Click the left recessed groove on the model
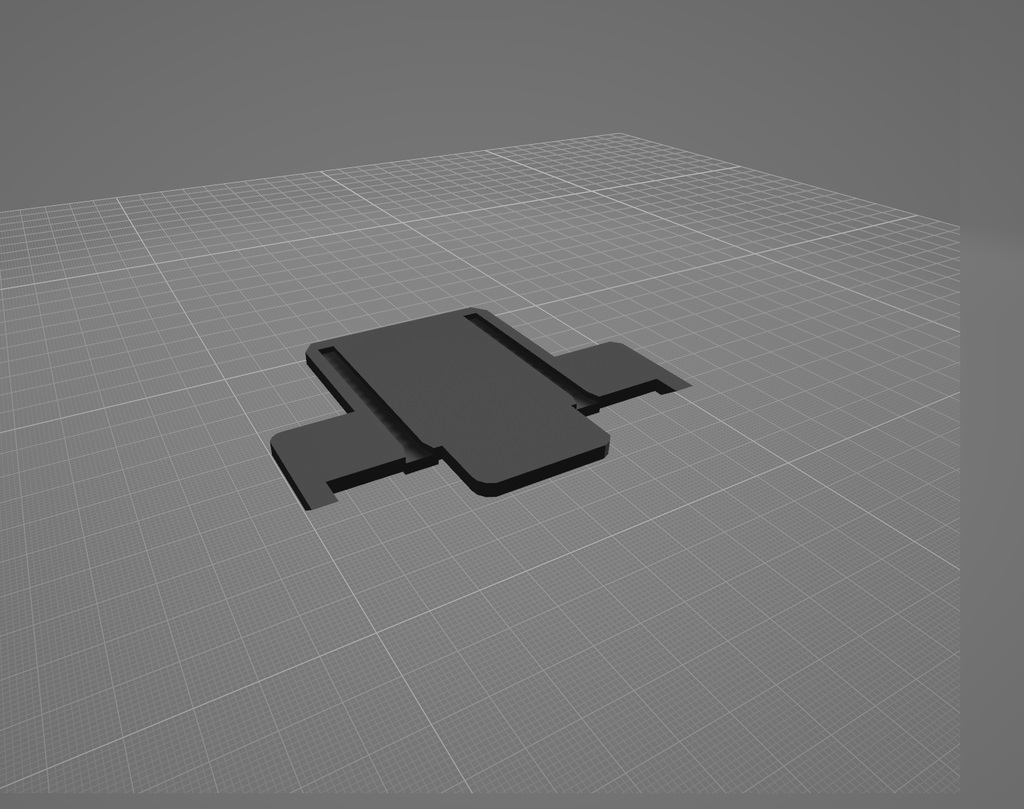 click(x=375, y=400)
